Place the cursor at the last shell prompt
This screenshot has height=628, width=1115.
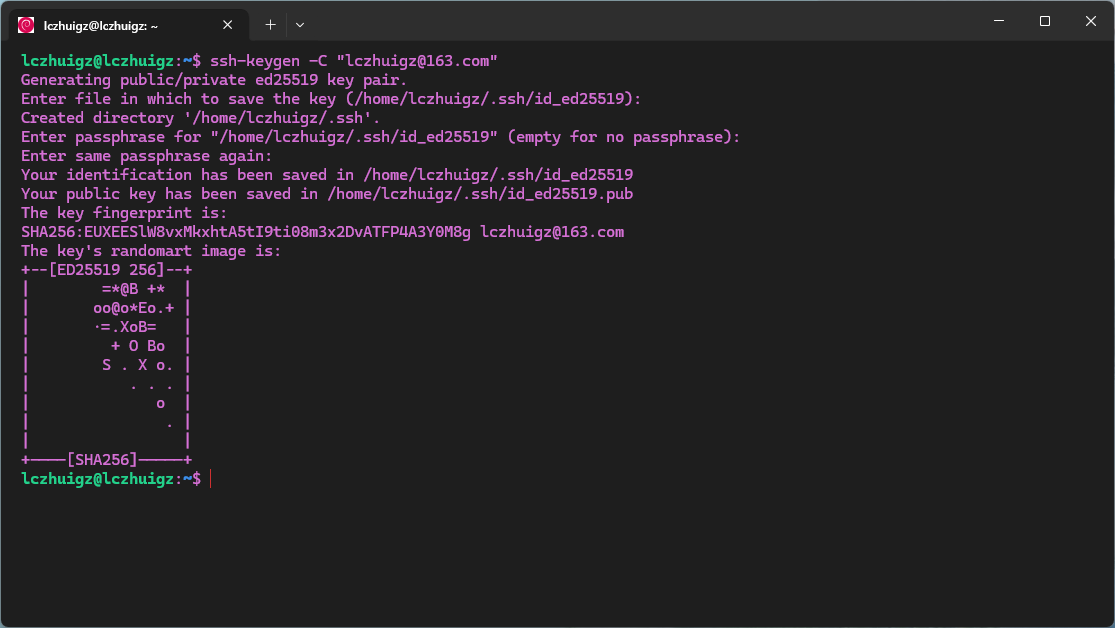[211, 479]
